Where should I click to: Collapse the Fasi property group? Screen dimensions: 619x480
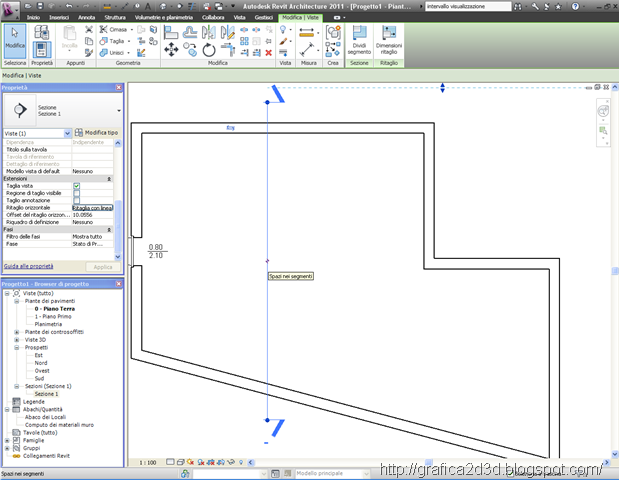109,229
